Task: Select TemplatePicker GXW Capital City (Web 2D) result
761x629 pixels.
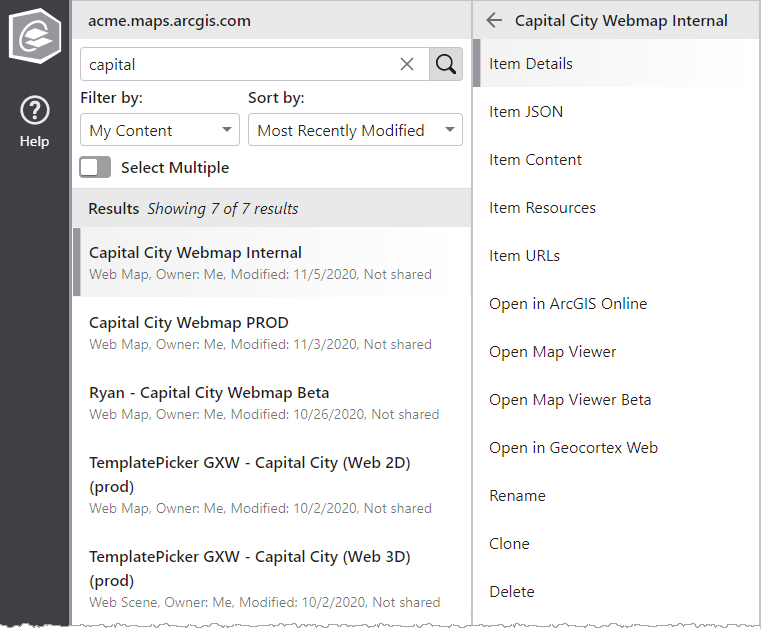Action: coord(271,484)
